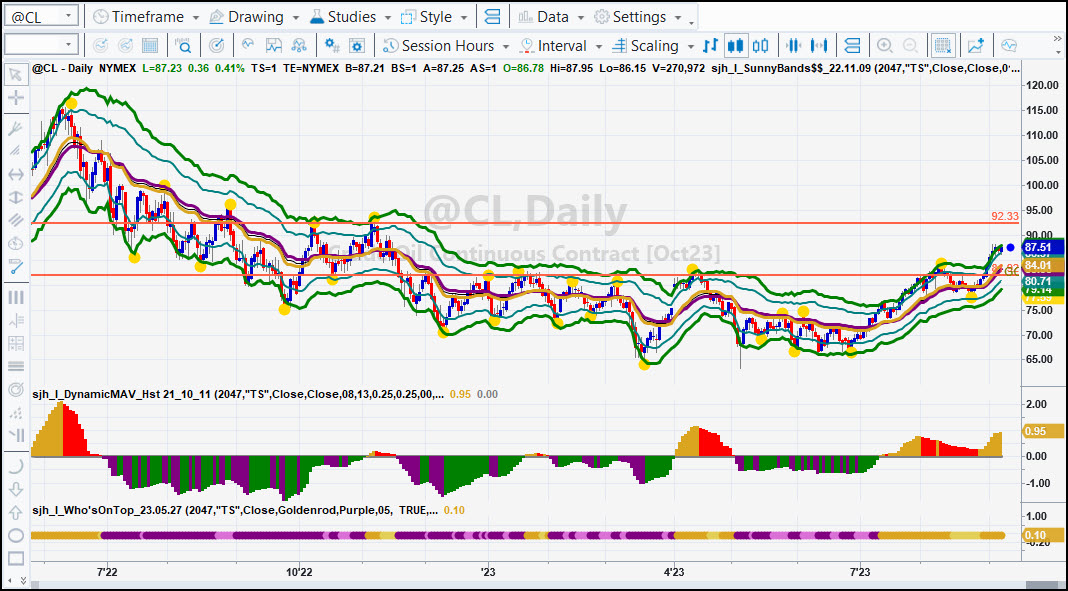The width and height of the screenshot is (1068, 591).
Task: Click the gear with hash icon
Action: (332, 46)
